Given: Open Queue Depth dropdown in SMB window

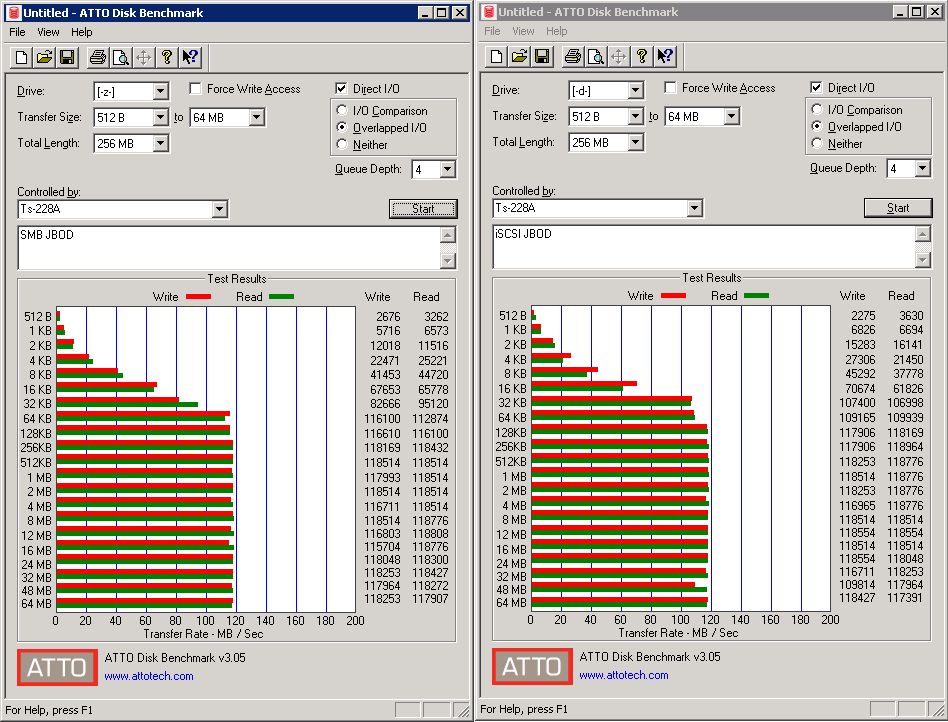Looking at the screenshot, I should tap(447, 169).
